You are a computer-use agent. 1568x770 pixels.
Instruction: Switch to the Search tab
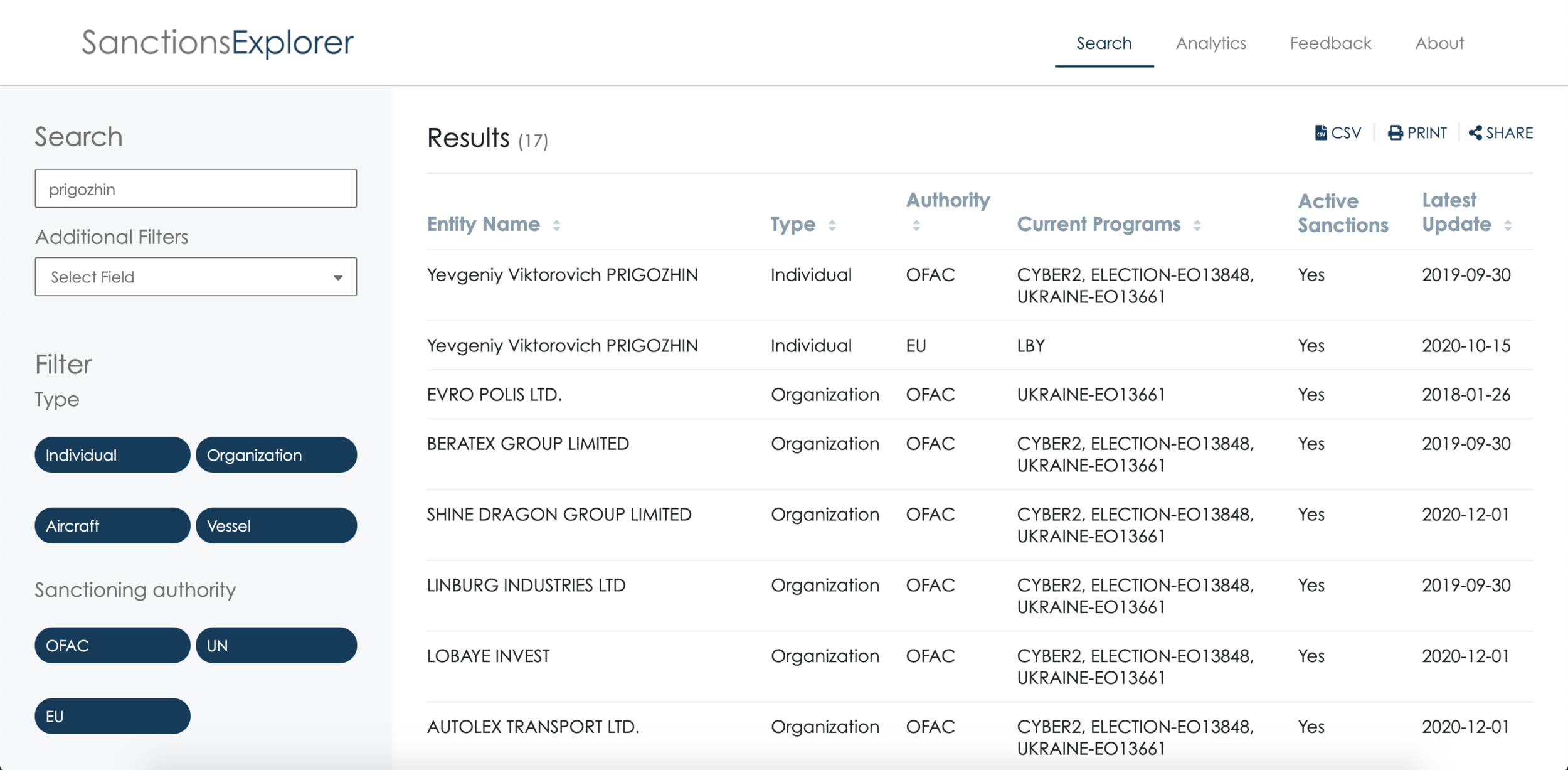click(1104, 43)
